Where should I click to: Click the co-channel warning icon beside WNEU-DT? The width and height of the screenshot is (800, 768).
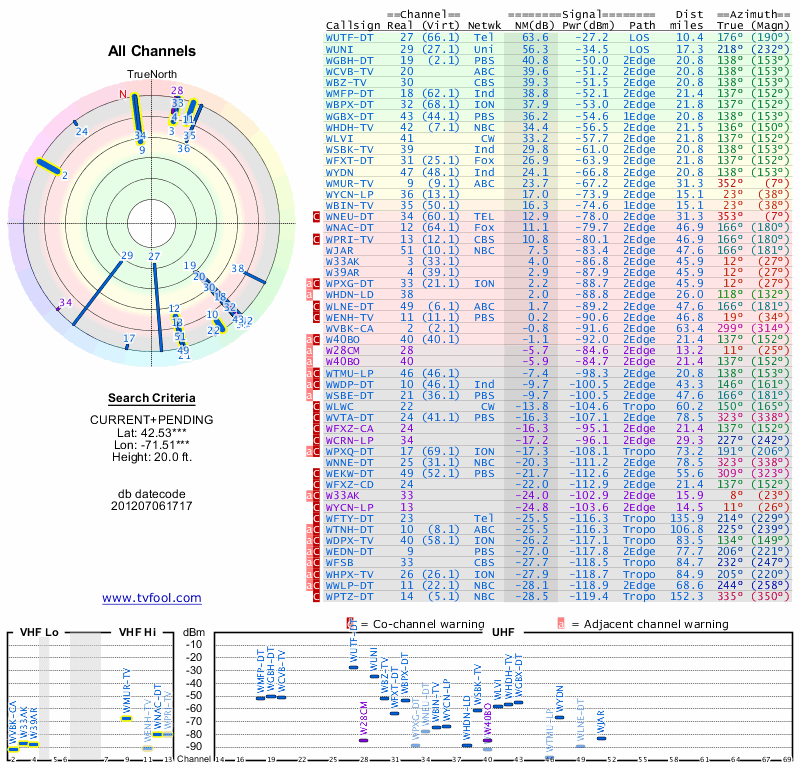[316, 217]
